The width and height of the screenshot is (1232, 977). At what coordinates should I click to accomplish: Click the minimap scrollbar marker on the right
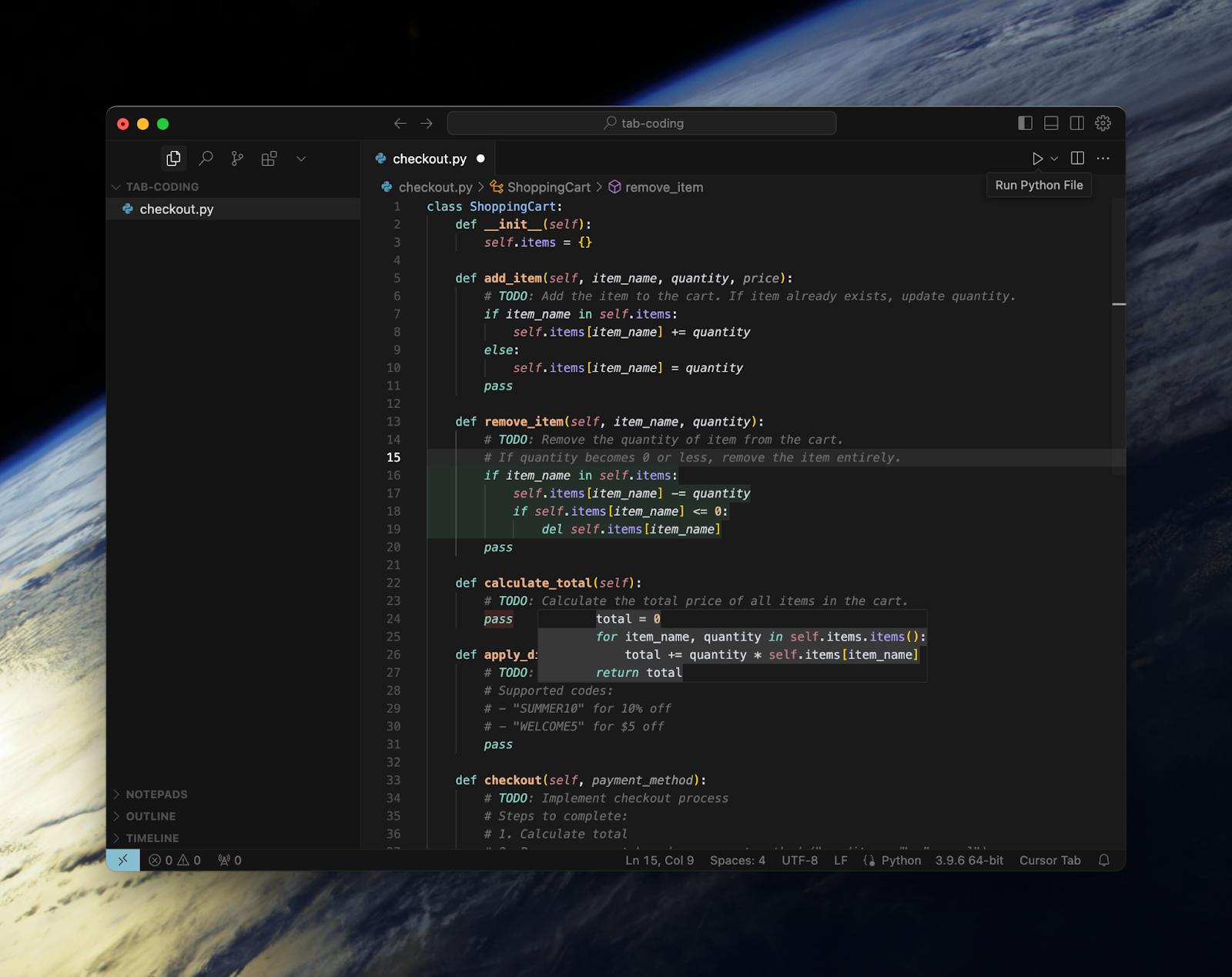1119,305
